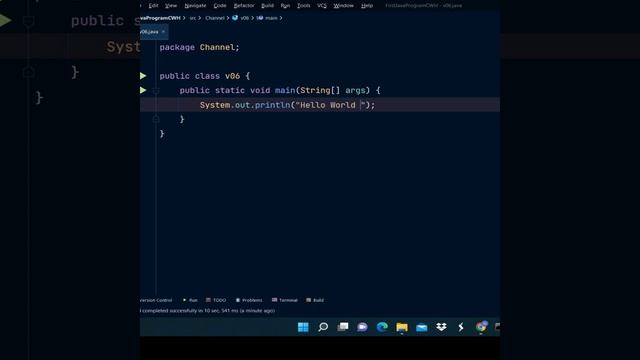Screen dimensions: 640x360
Task: Open the Help menu
Action: pyautogui.click(x=367, y=6)
